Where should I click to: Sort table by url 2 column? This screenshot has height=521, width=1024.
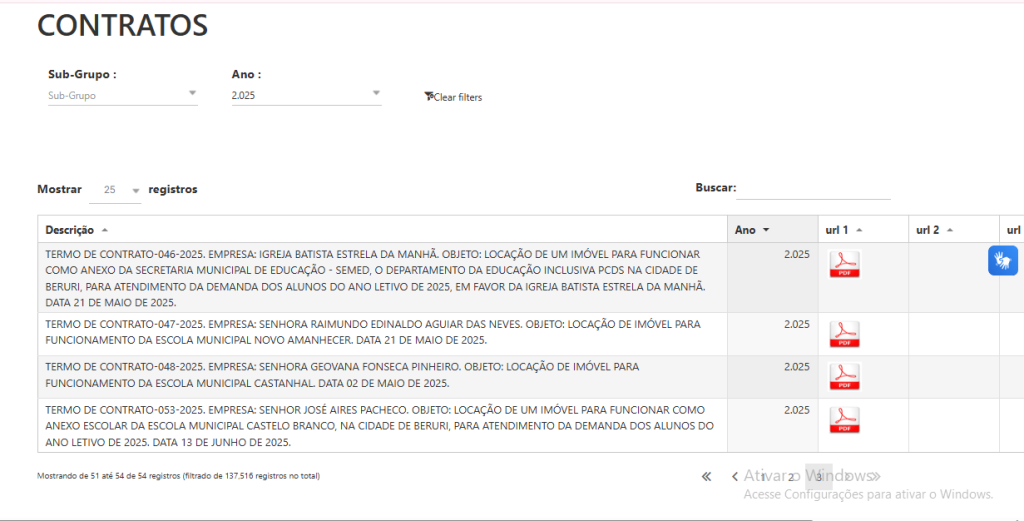tap(934, 230)
